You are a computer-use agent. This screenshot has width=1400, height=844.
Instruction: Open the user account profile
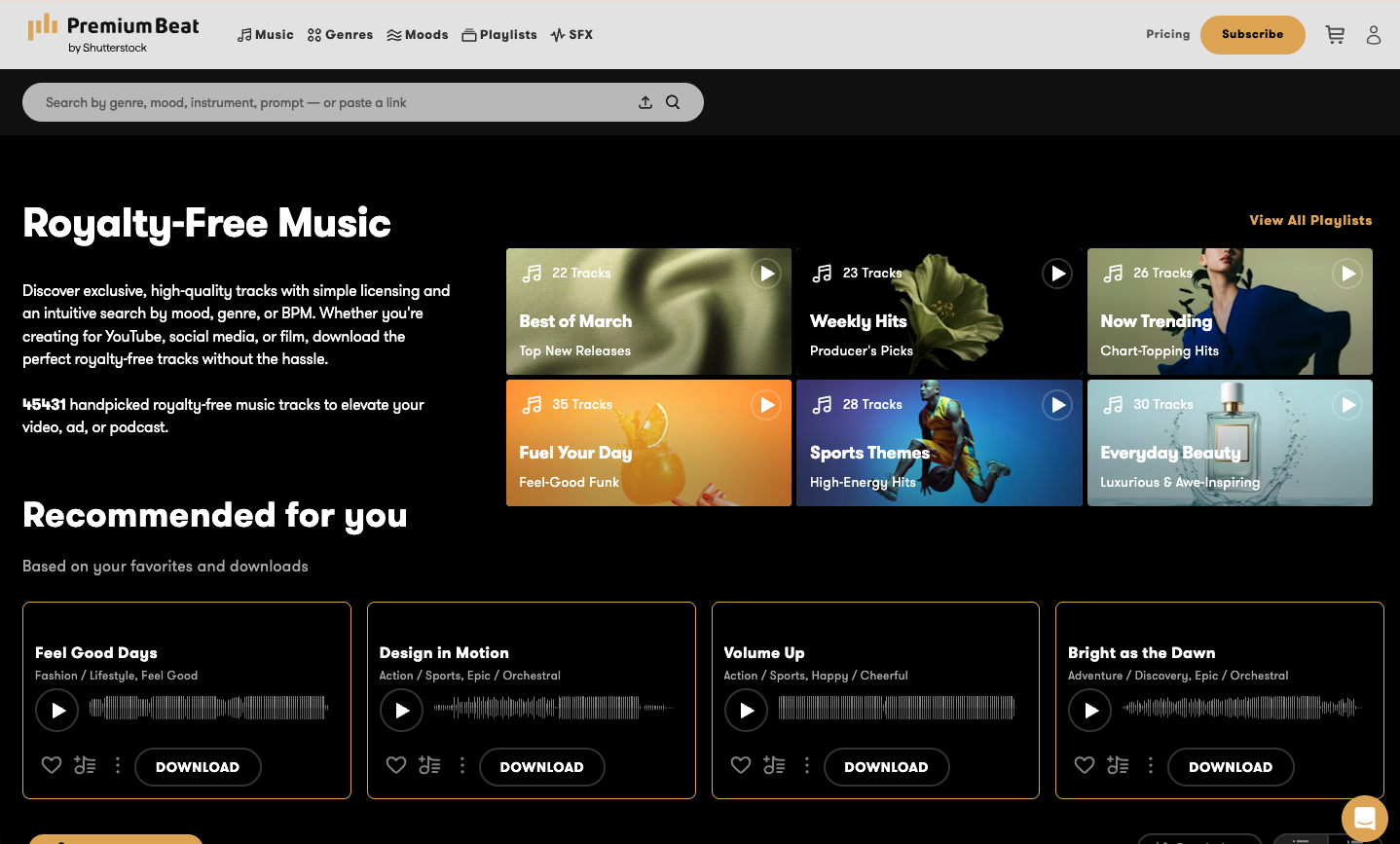[1373, 35]
